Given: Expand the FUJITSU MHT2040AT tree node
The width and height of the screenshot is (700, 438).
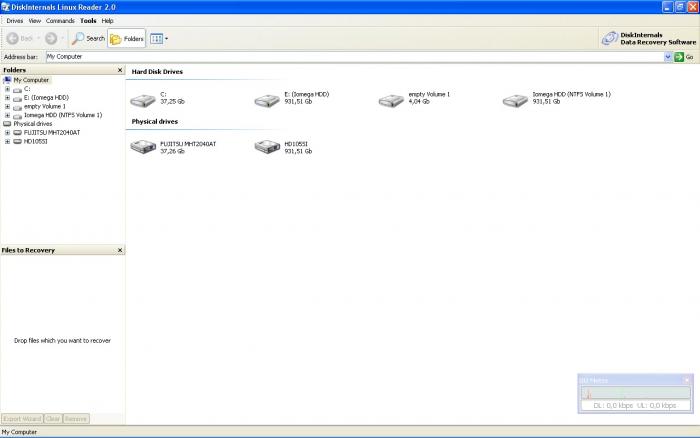Looking at the screenshot, I should (x=7, y=133).
